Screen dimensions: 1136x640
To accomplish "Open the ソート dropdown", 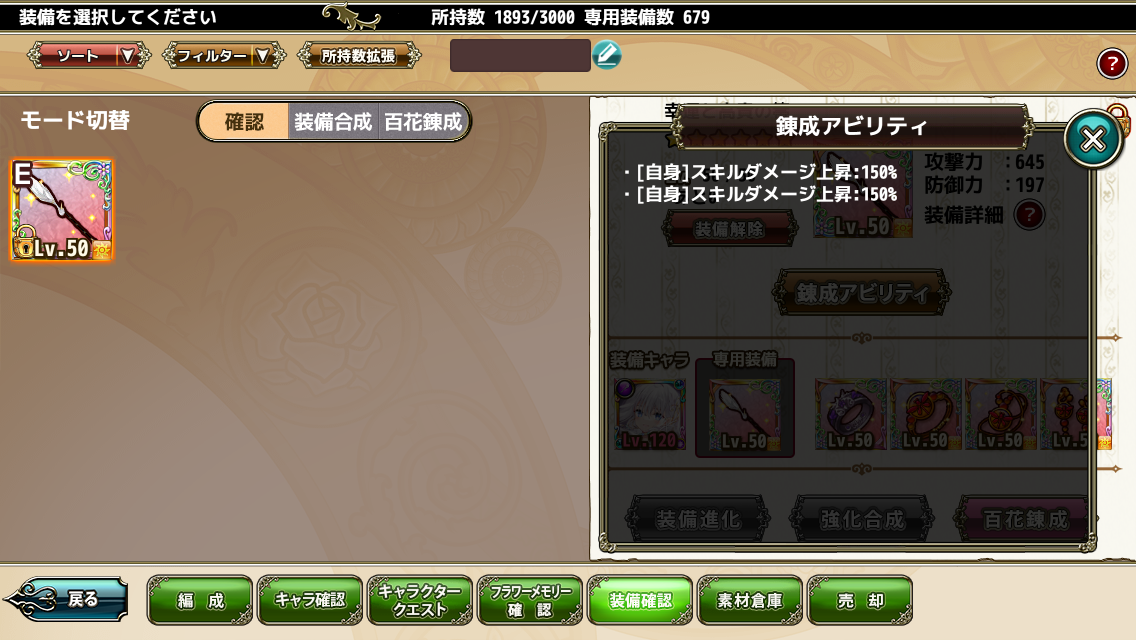I will click(89, 56).
